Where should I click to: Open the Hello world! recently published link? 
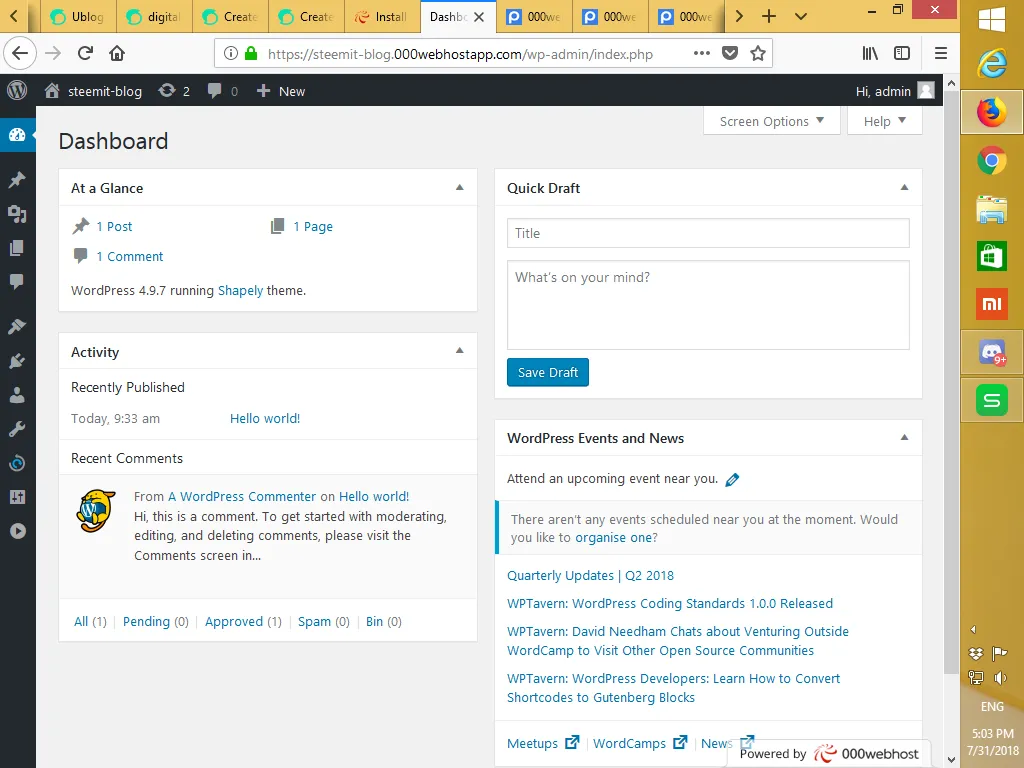264,419
